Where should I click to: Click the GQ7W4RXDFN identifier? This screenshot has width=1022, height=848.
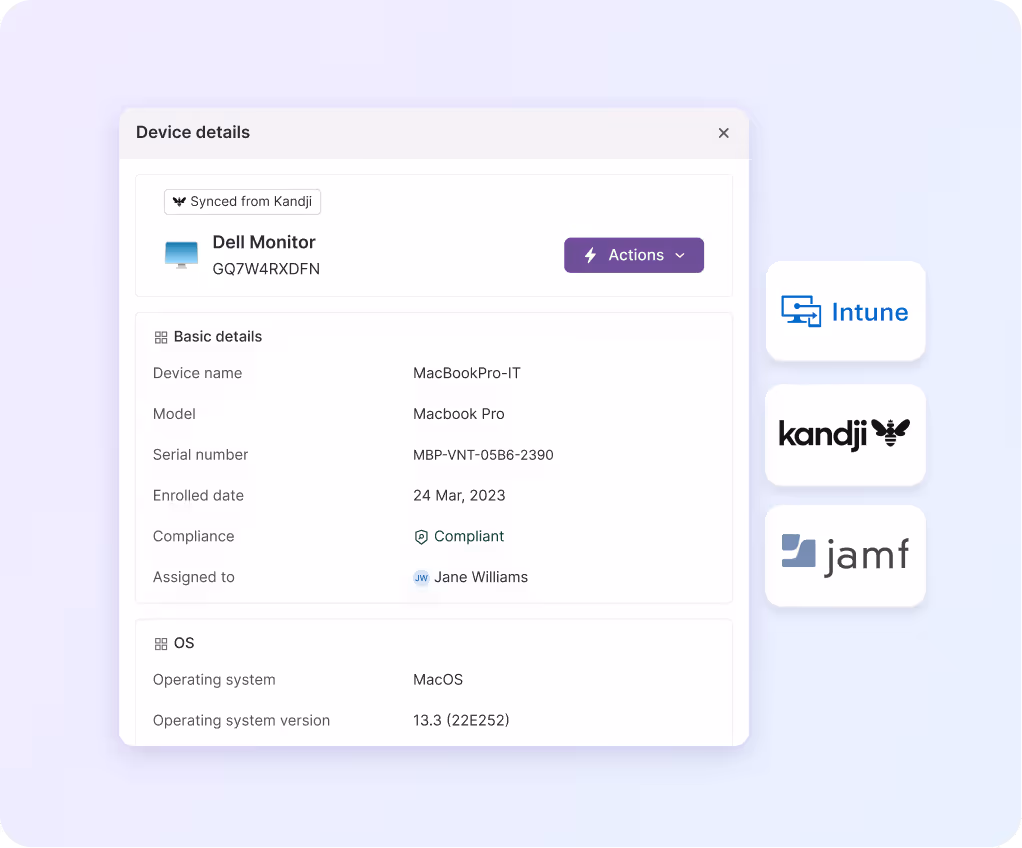coord(266,269)
